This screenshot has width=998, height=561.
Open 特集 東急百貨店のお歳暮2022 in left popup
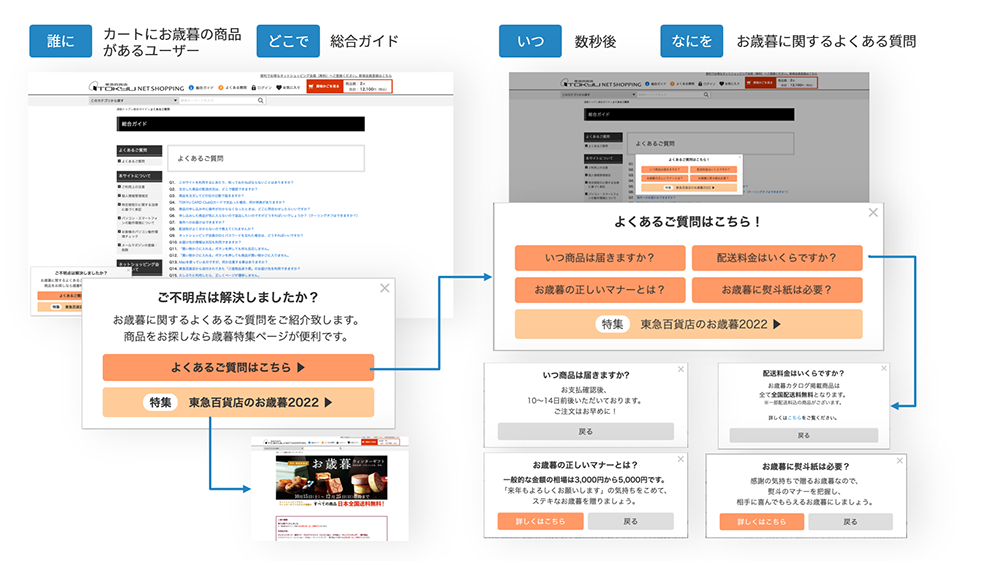click(x=238, y=402)
